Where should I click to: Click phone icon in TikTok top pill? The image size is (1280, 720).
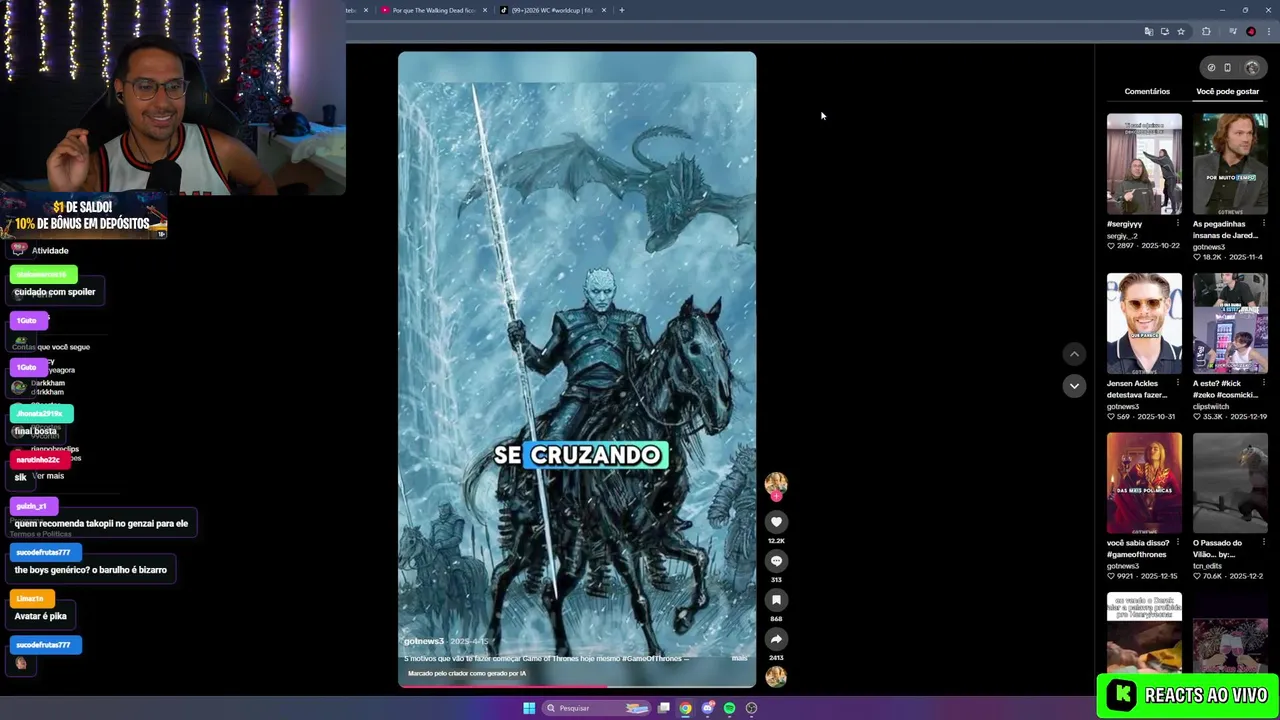1227,68
